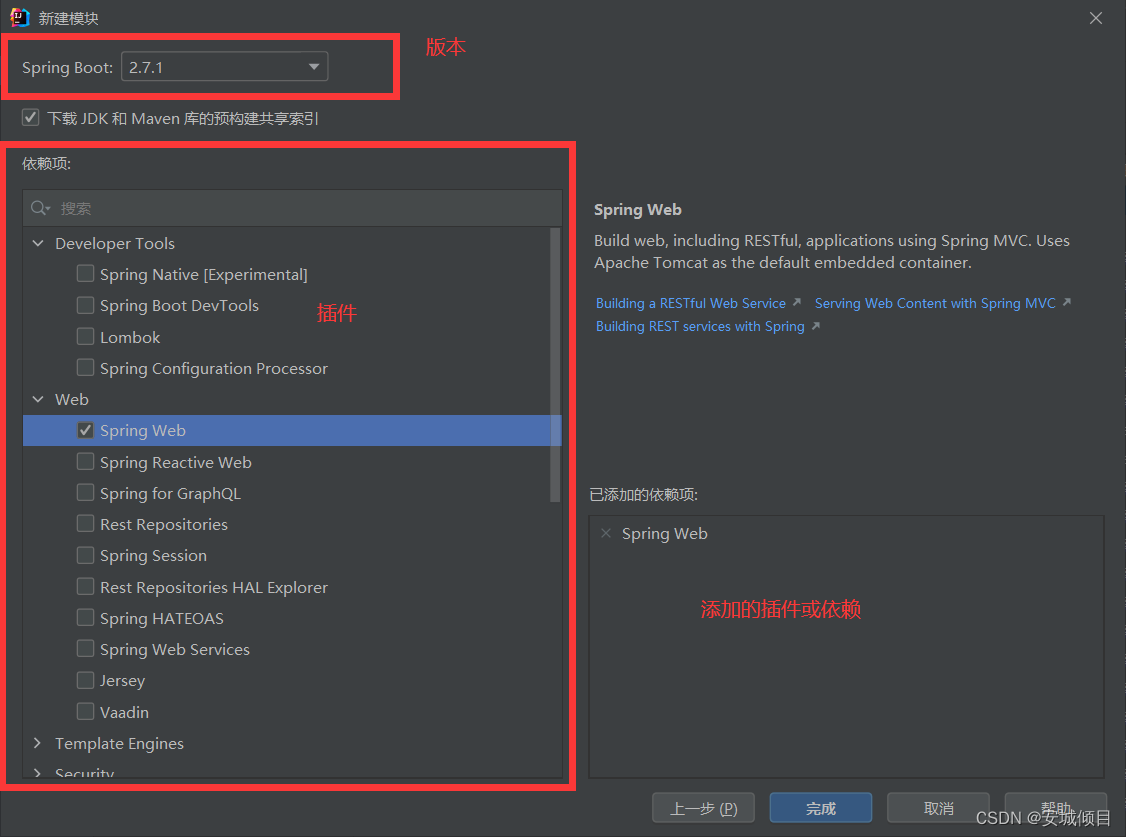Open external link arrow after Serving Web Content
The width and height of the screenshot is (1126, 837).
tap(1066, 302)
